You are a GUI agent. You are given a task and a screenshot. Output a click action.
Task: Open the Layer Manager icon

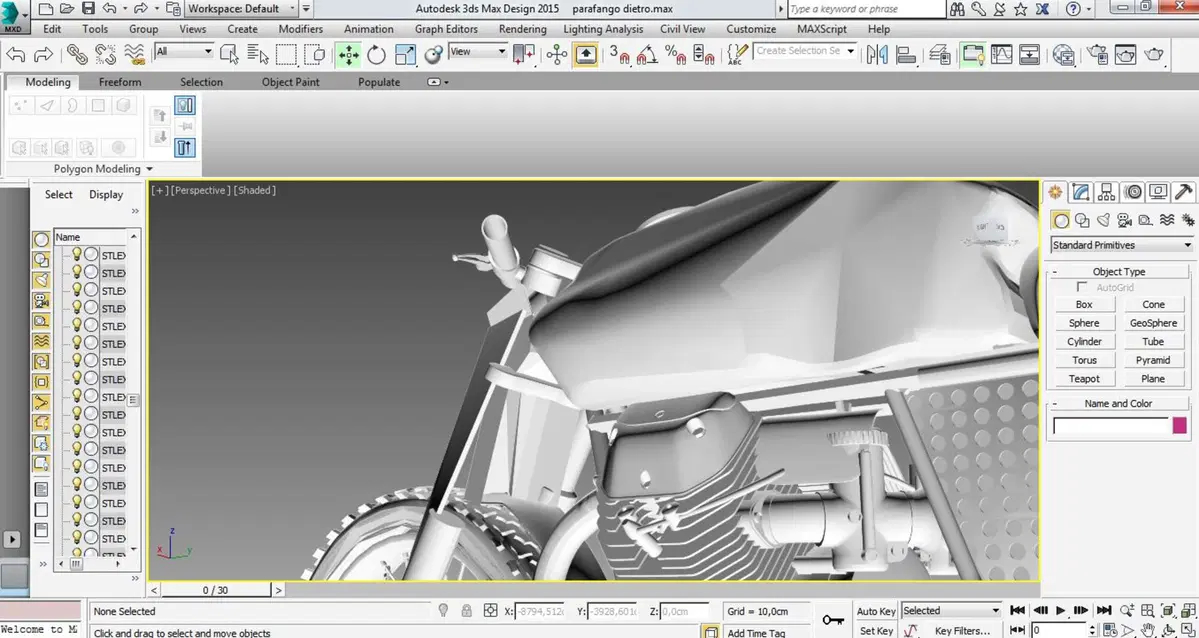(x=940, y=54)
